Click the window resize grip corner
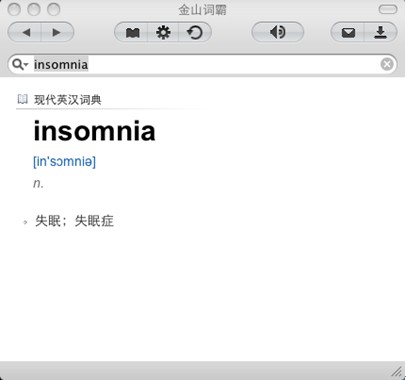The height and width of the screenshot is (380, 406). pos(397,371)
